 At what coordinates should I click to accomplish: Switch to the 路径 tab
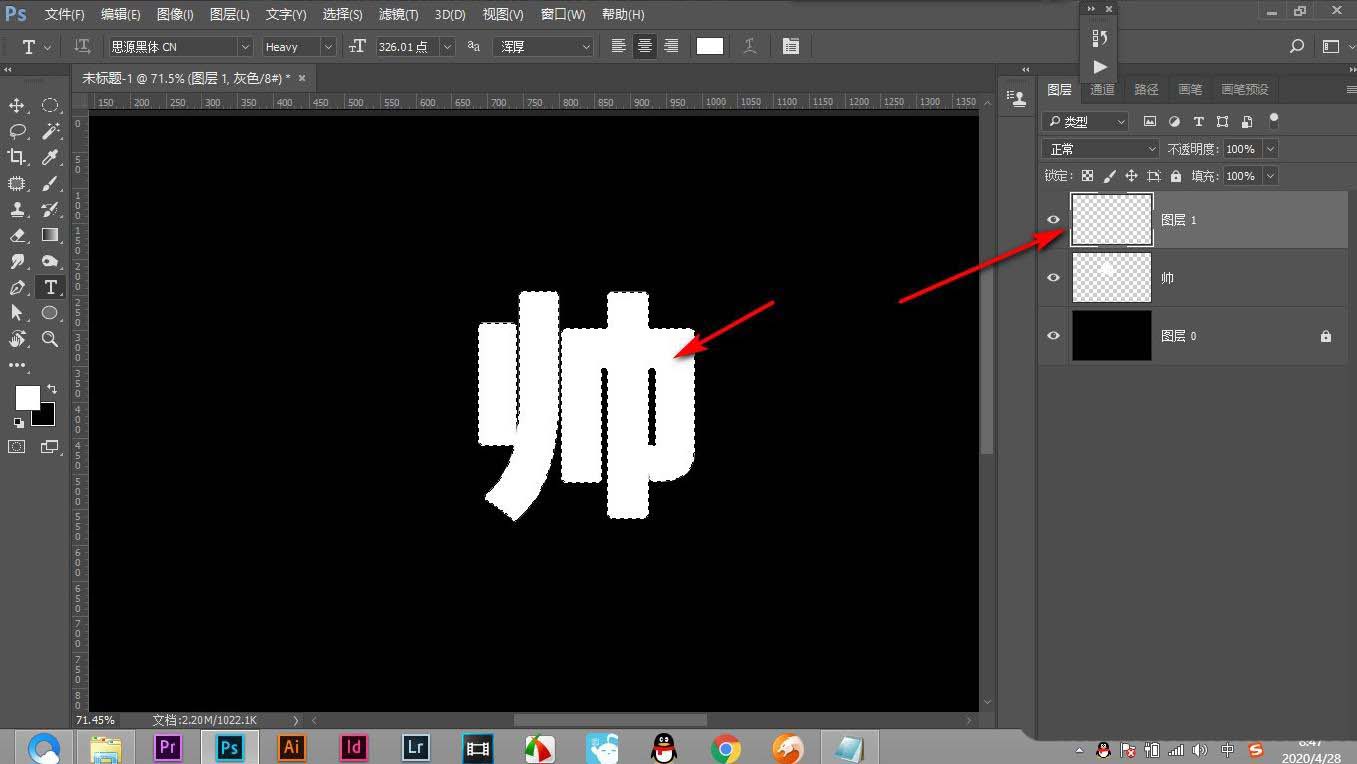tap(1146, 90)
